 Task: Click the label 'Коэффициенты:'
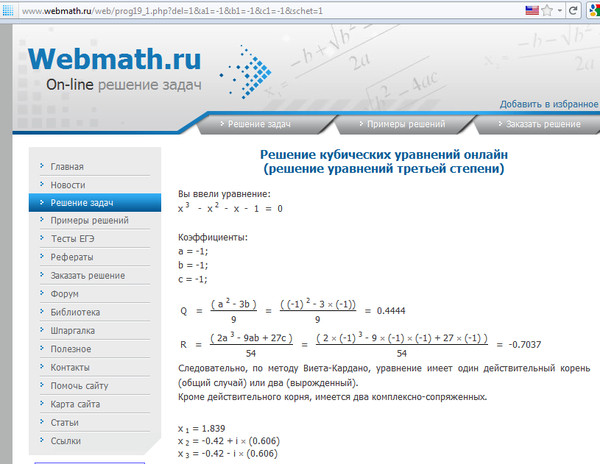pos(213,237)
